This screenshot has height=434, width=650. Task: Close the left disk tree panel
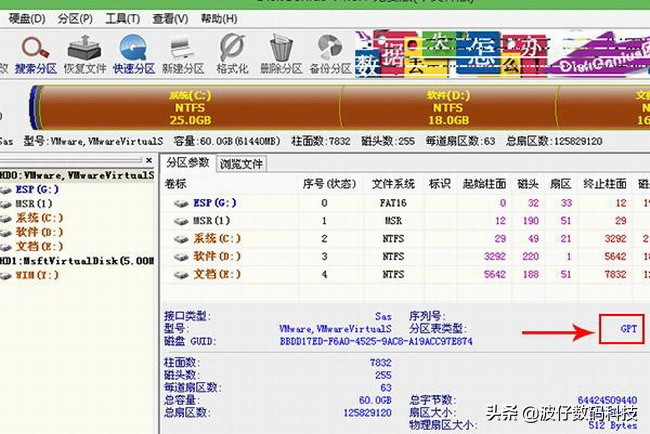coord(149,160)
